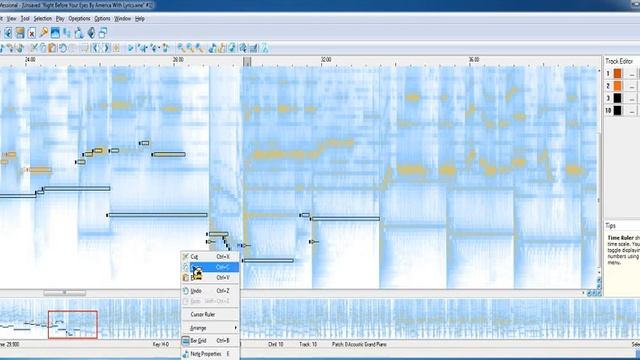Click track 1 orange color swatch
640x360 pixels.
tap(618, 73)
